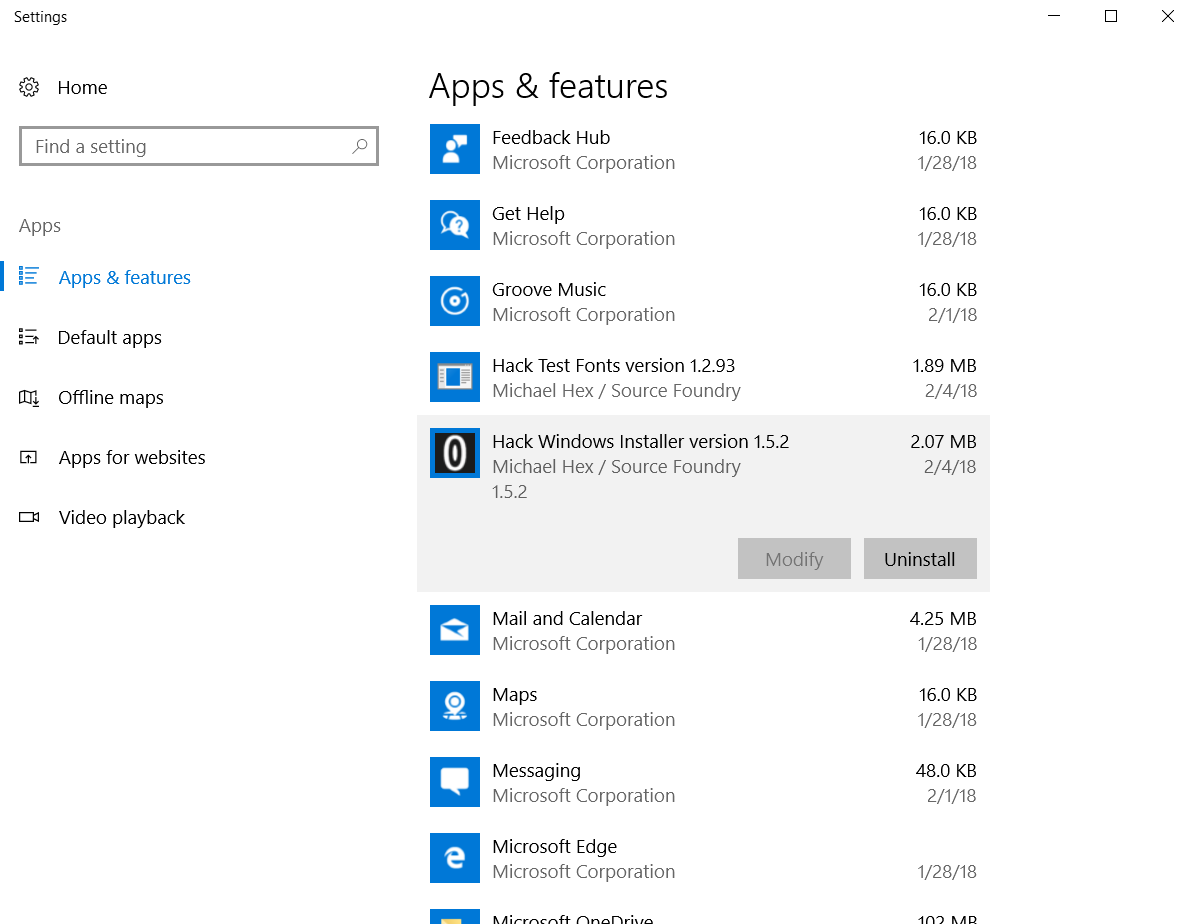Select the Groove Music name
Image resolution: width=1193 pixels, height=924 pixels.
[549, 290]
